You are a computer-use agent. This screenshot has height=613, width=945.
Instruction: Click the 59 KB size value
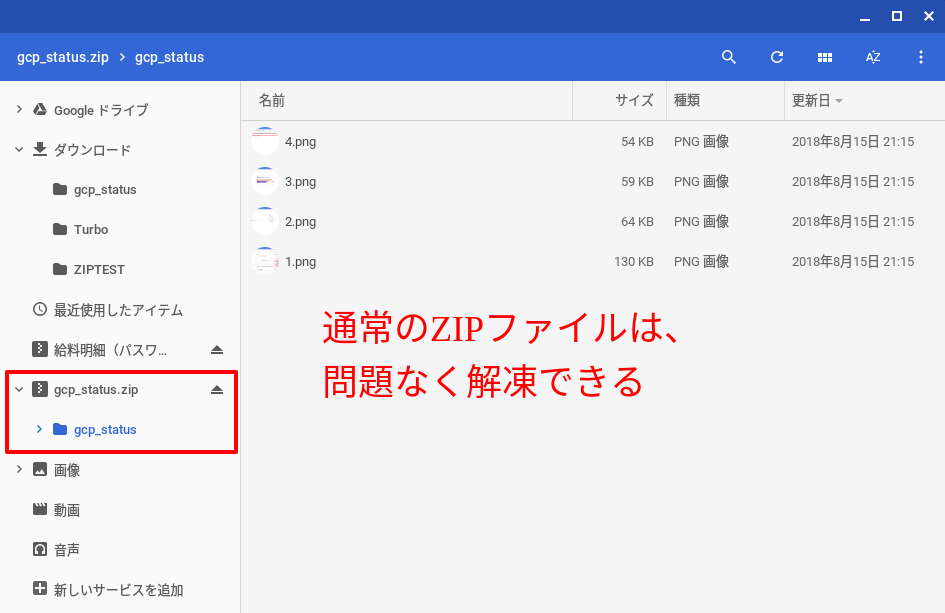point(638,181)
